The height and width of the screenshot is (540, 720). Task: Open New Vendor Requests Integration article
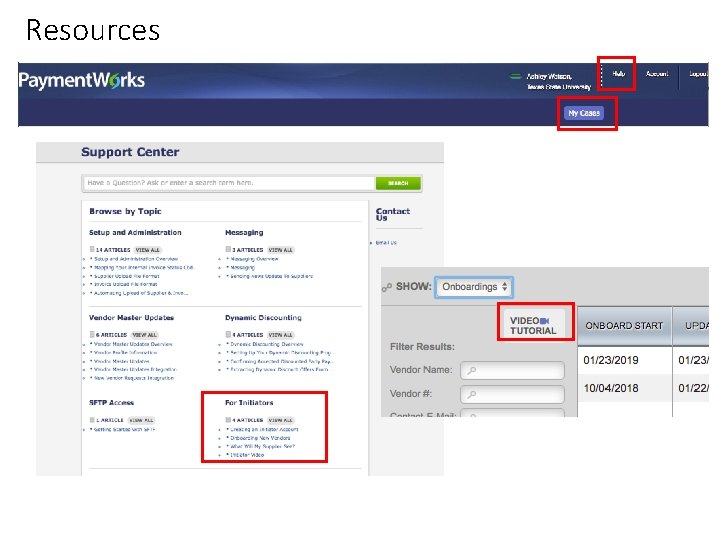coord(134,378)
